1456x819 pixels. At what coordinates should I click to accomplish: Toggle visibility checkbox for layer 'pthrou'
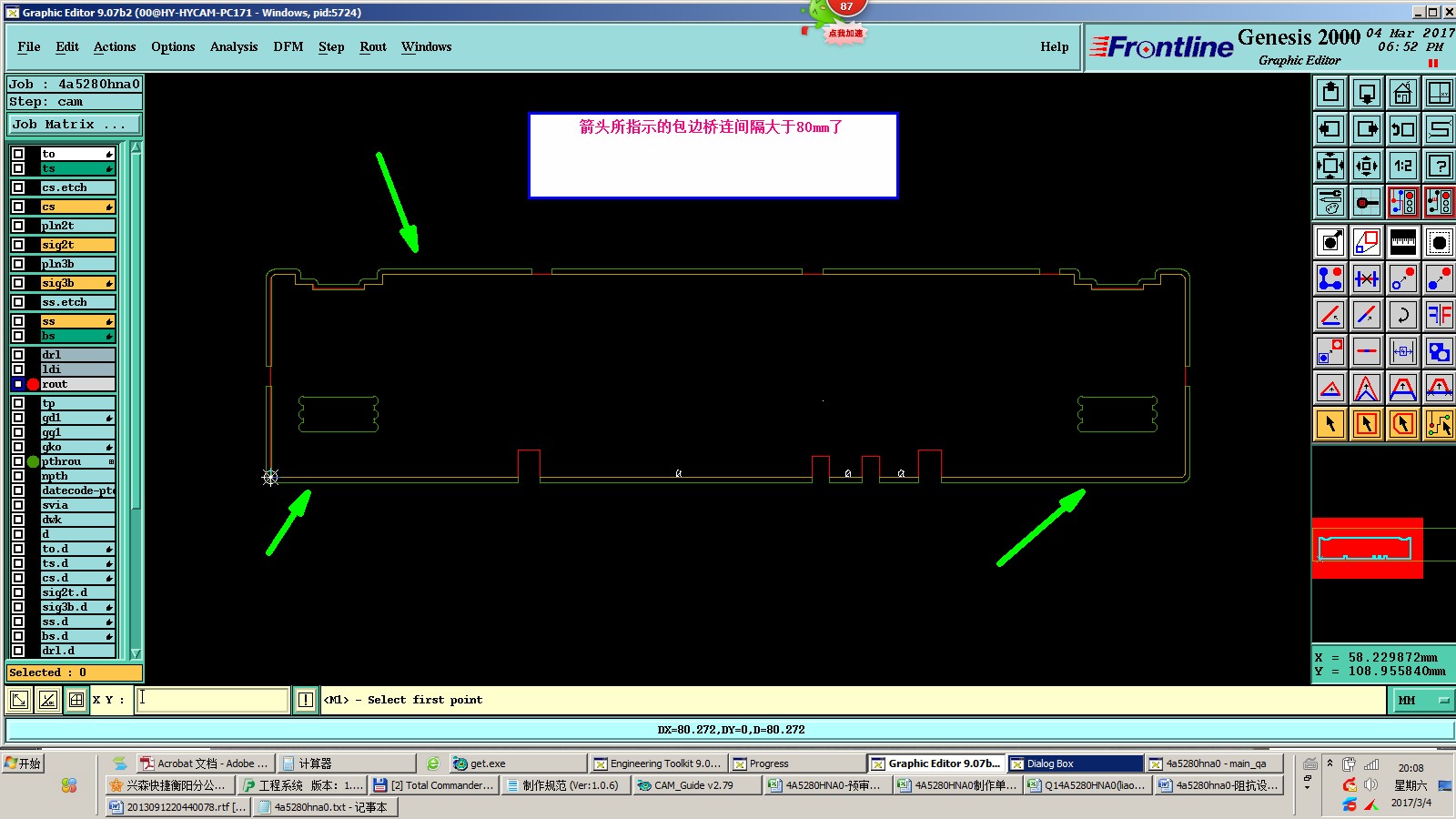[18, 461]
